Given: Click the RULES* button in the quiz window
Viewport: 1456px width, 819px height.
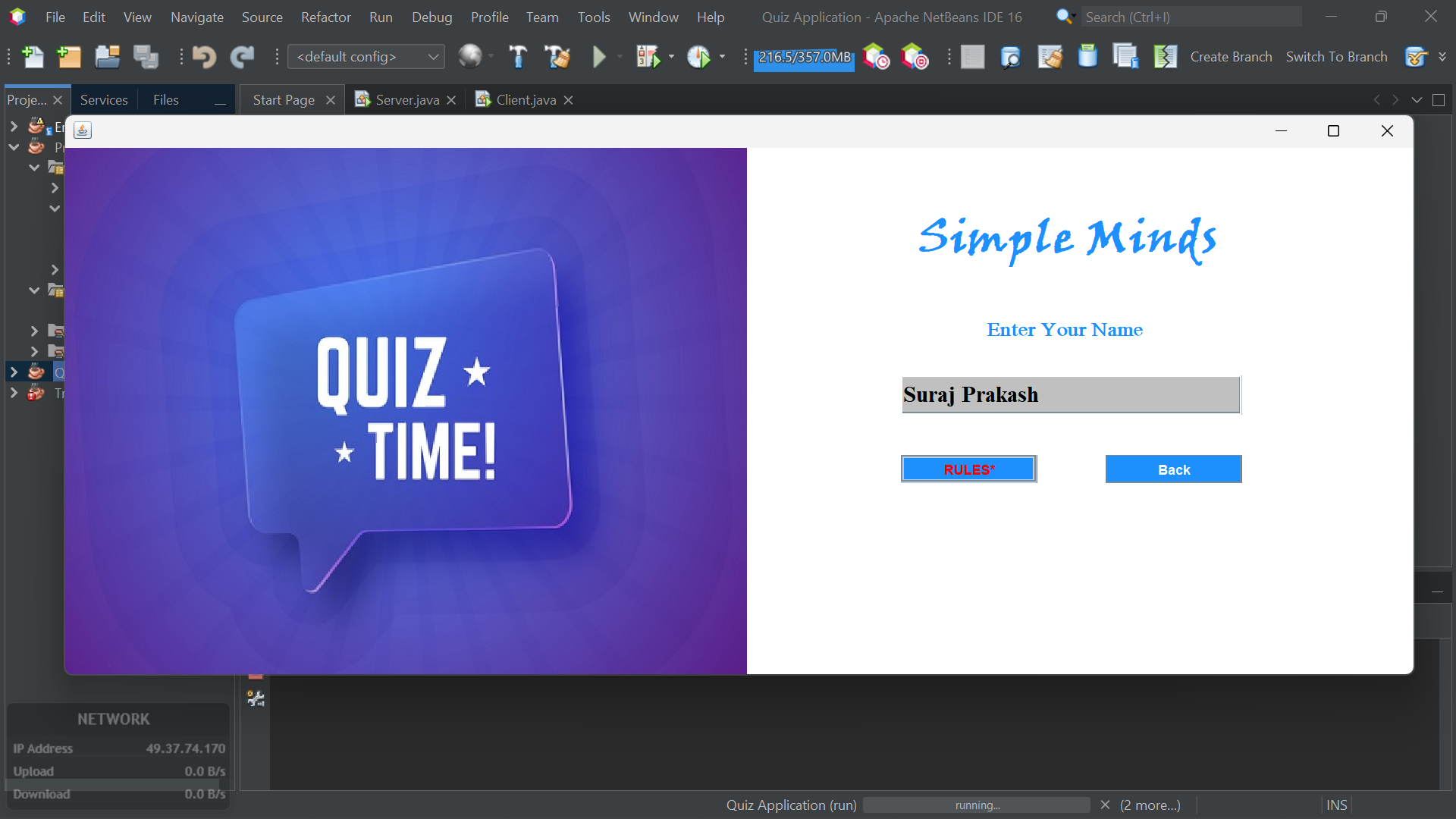Looking at the screenshot, I should coord(968,469).
